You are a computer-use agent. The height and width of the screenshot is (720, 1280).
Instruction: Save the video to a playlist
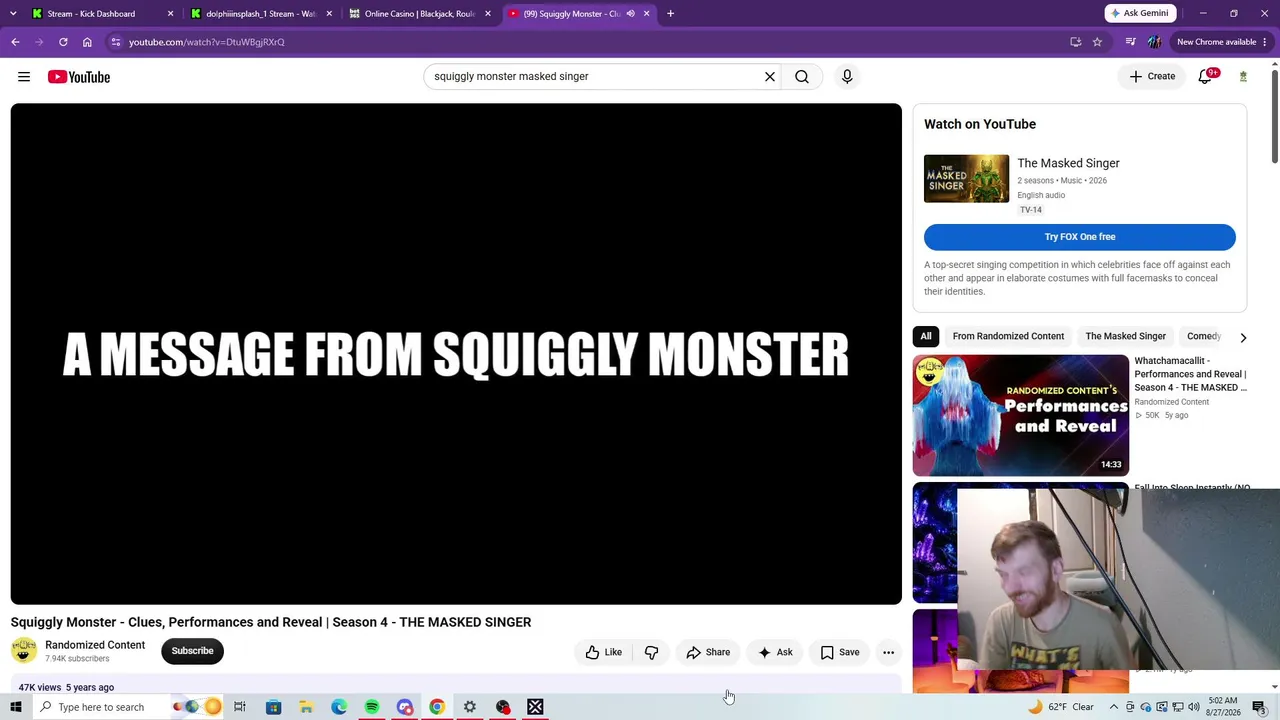[x=840, y=652]
